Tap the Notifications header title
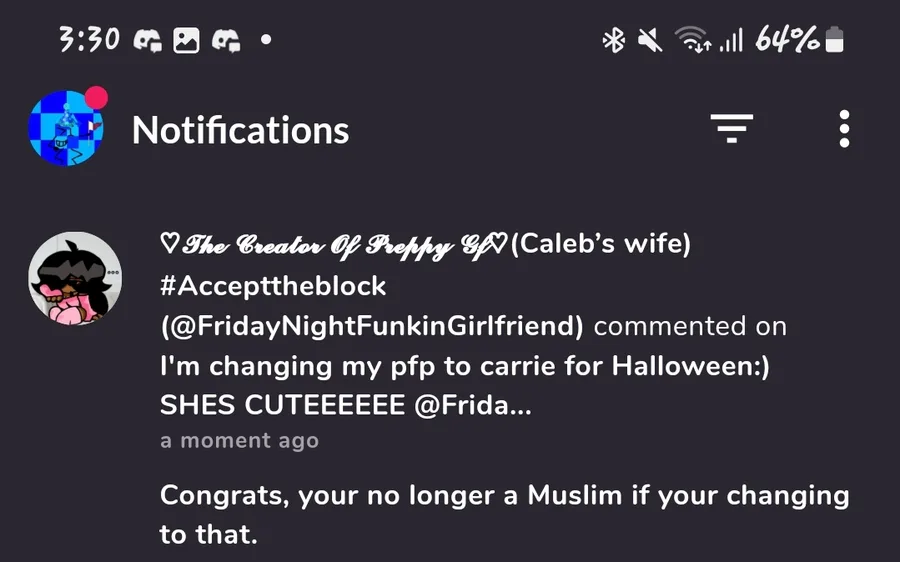900x562 pixels. [x=240, y=130]
